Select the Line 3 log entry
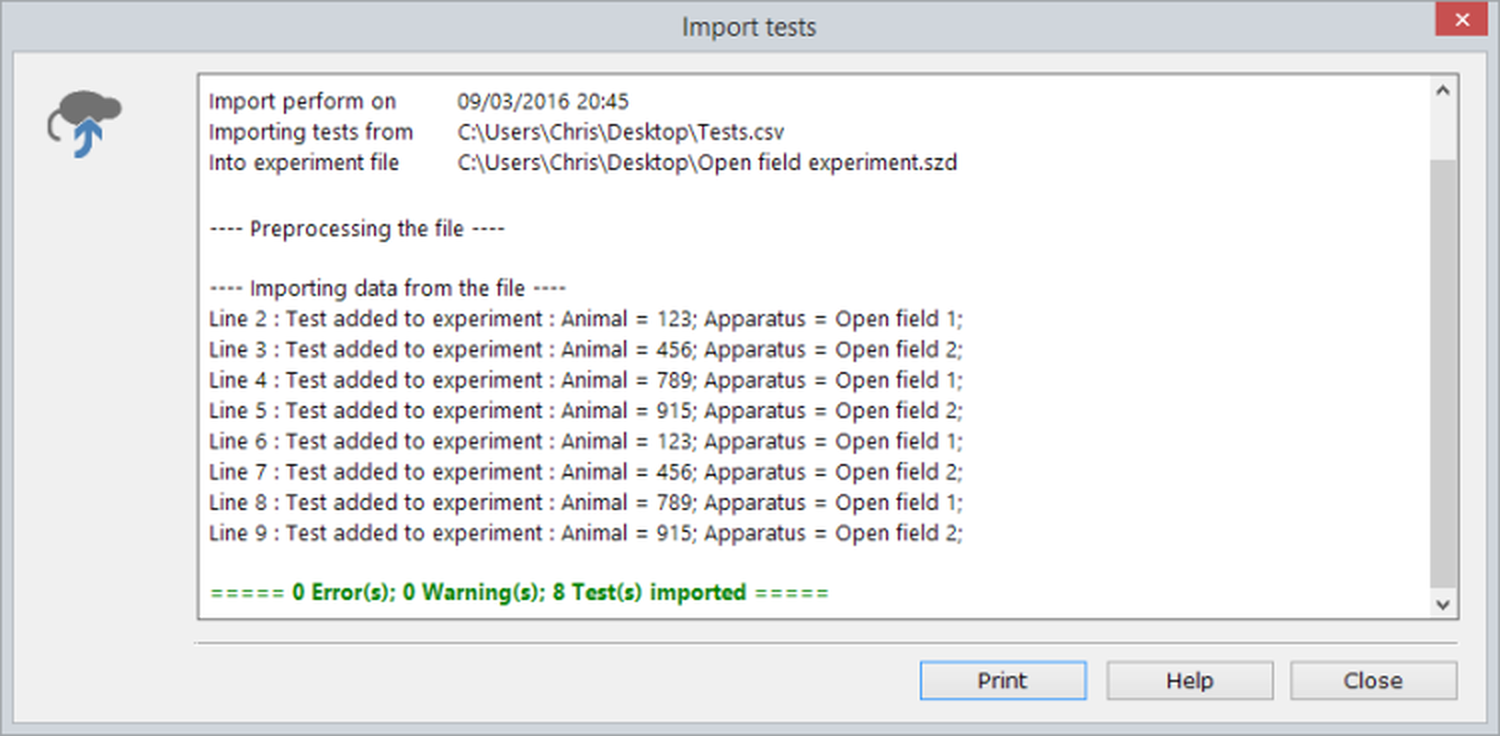 pyautogui.click(x=585, y=350)
